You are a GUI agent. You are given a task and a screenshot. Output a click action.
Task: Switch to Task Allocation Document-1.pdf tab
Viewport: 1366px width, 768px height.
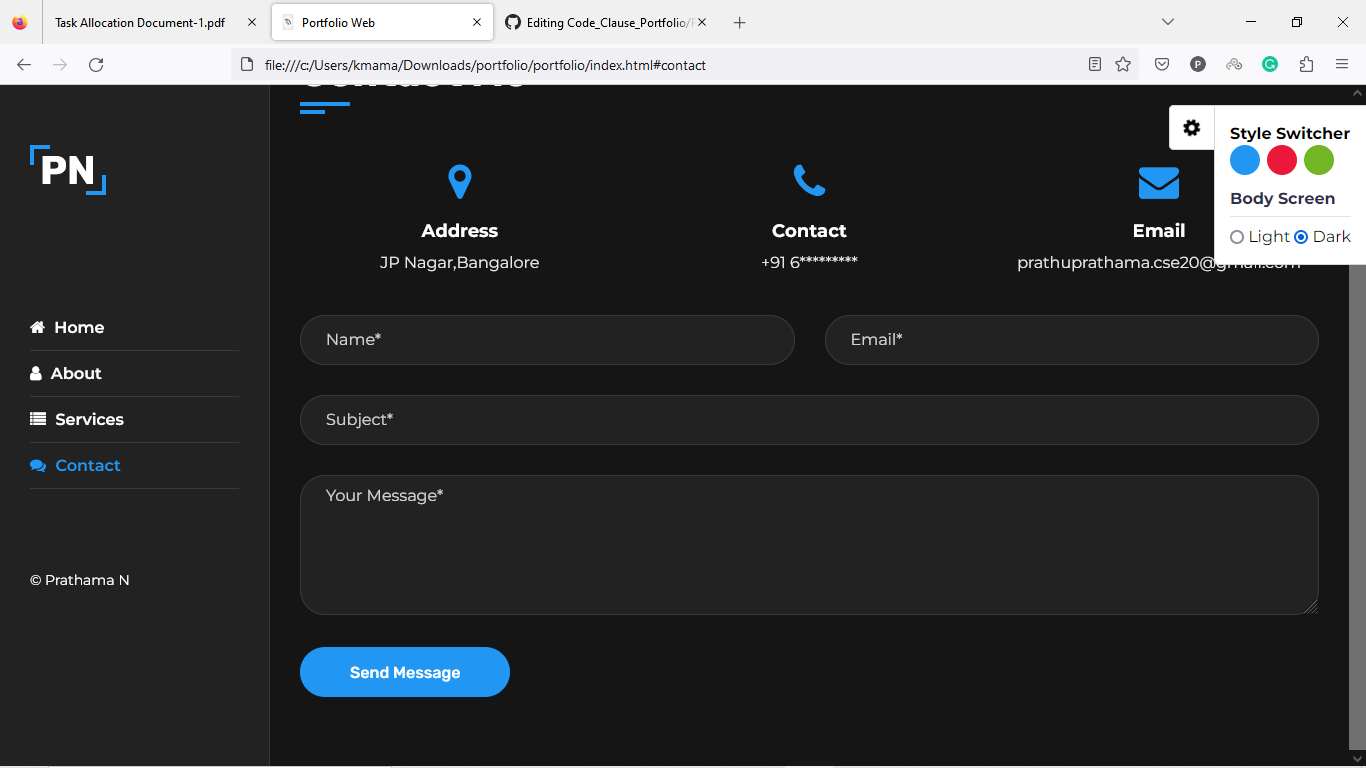[140, 22]
